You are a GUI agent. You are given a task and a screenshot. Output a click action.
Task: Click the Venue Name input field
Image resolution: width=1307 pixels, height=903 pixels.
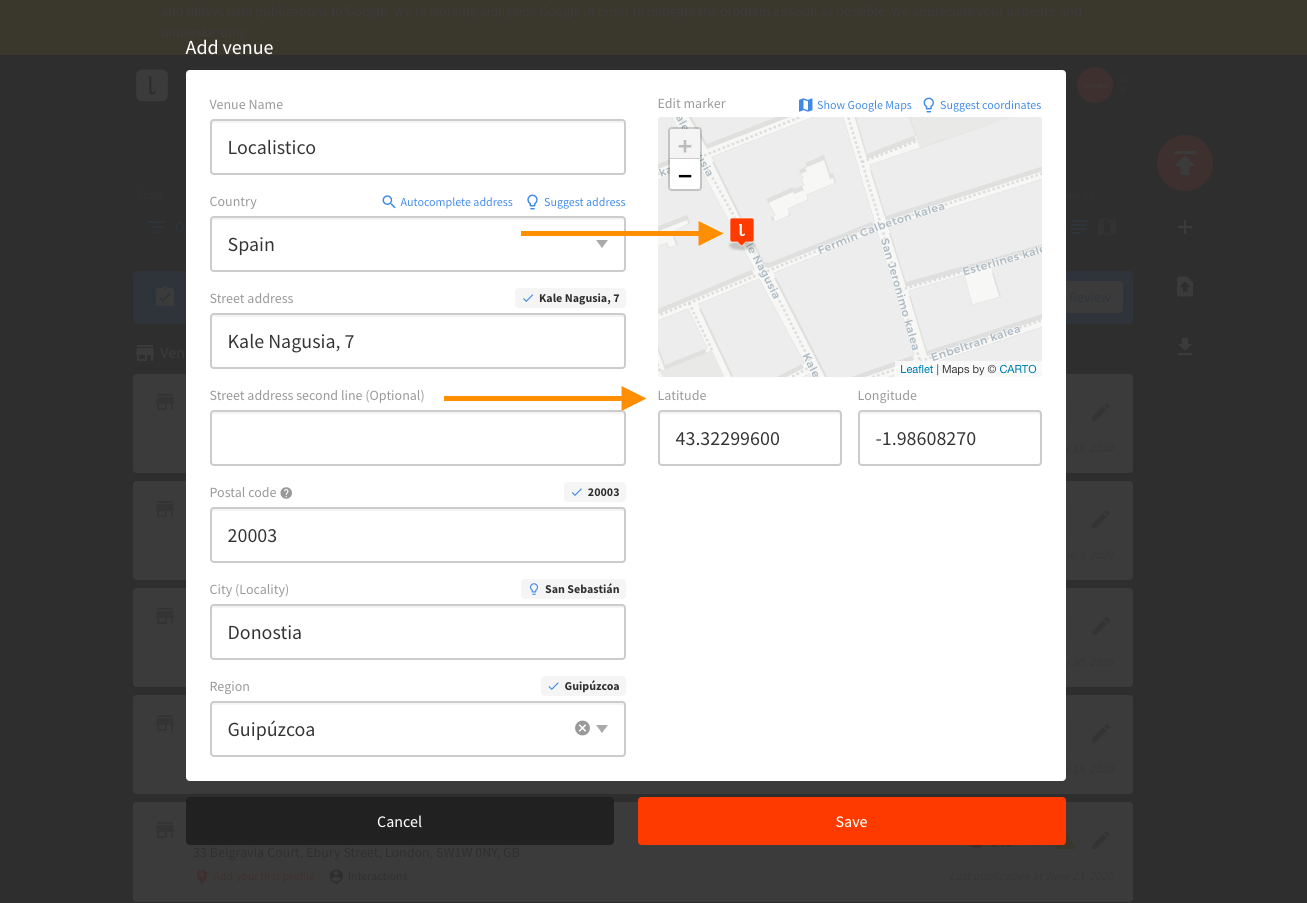(x=417, y=147)
